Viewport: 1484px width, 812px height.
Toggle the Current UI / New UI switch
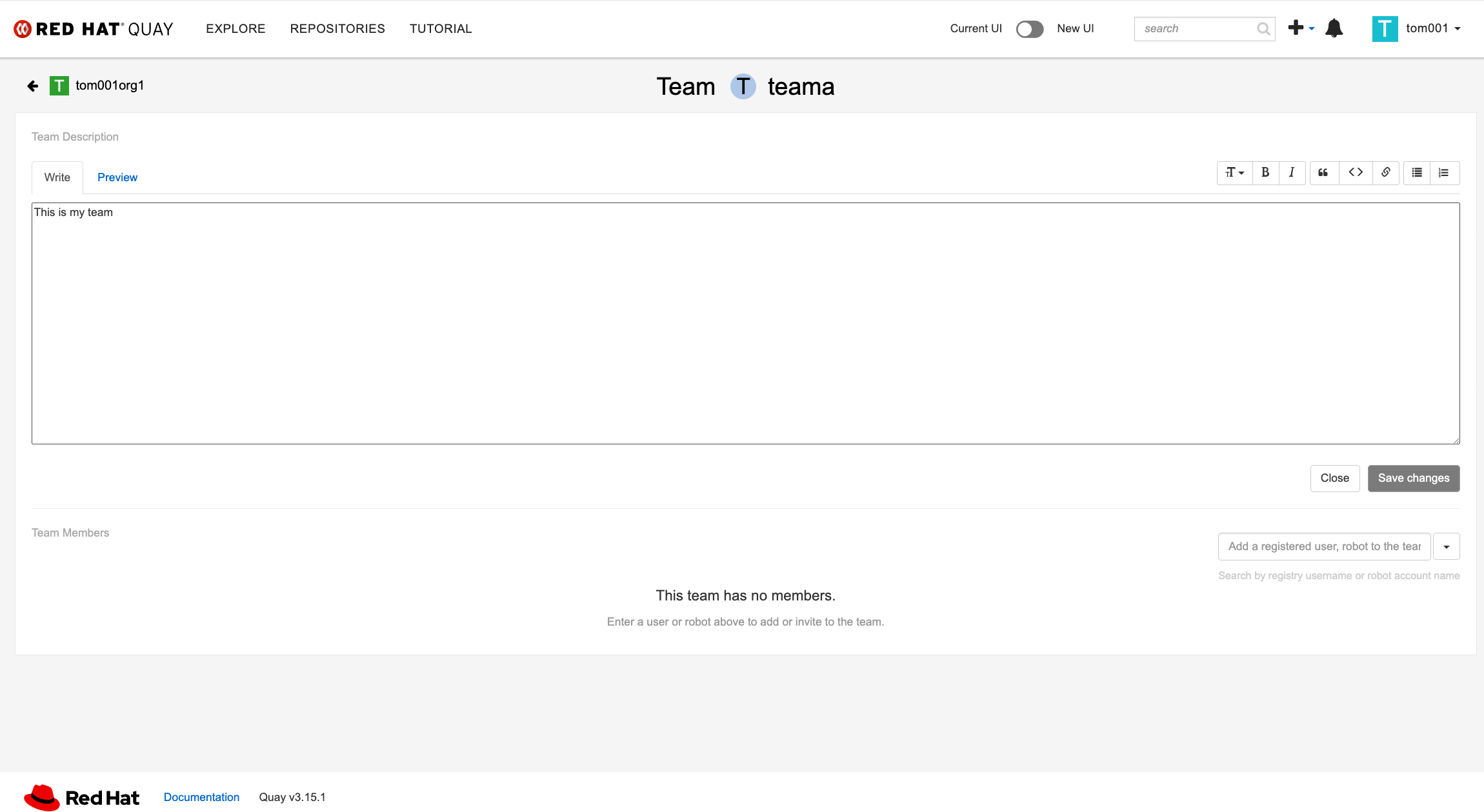pyautogui.click(x=1029, y=29)
